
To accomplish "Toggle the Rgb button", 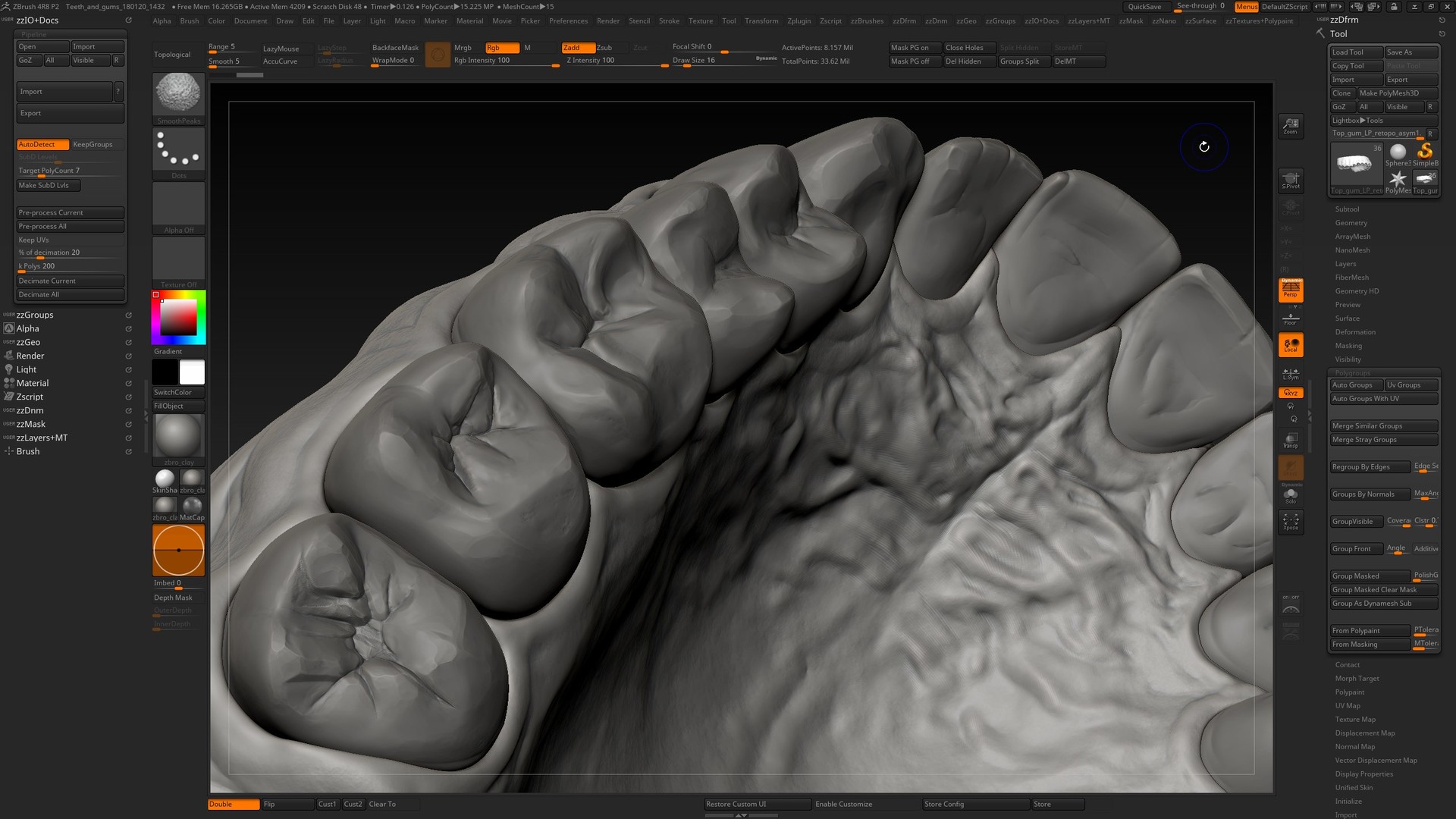I will pos(503,48).
